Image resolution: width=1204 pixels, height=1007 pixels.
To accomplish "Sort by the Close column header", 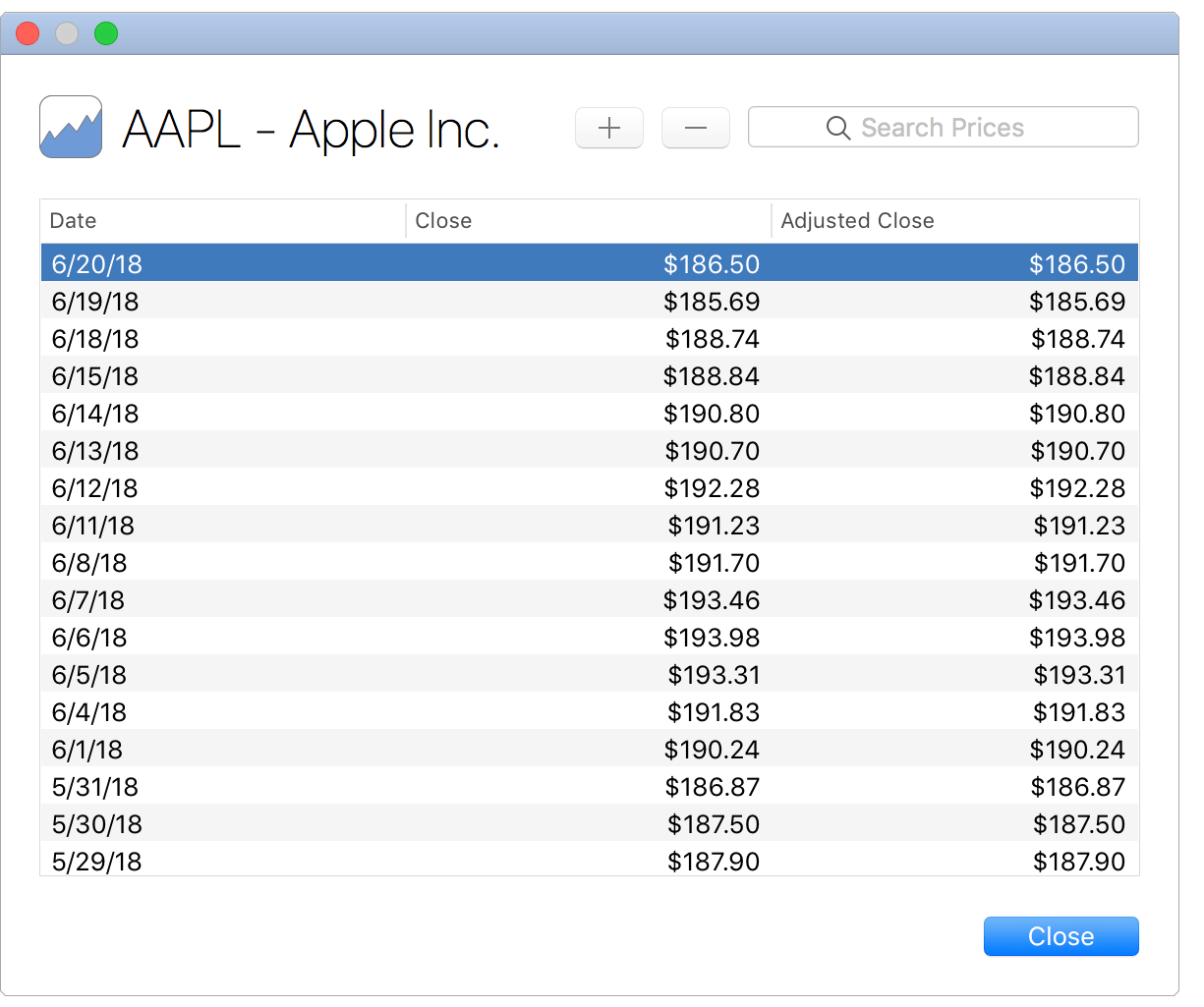I will 588,221.
